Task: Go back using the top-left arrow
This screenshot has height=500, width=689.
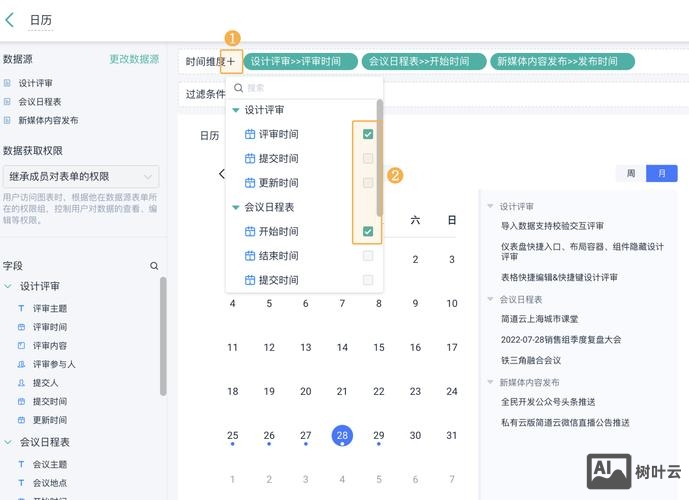Action: [10, 20]
